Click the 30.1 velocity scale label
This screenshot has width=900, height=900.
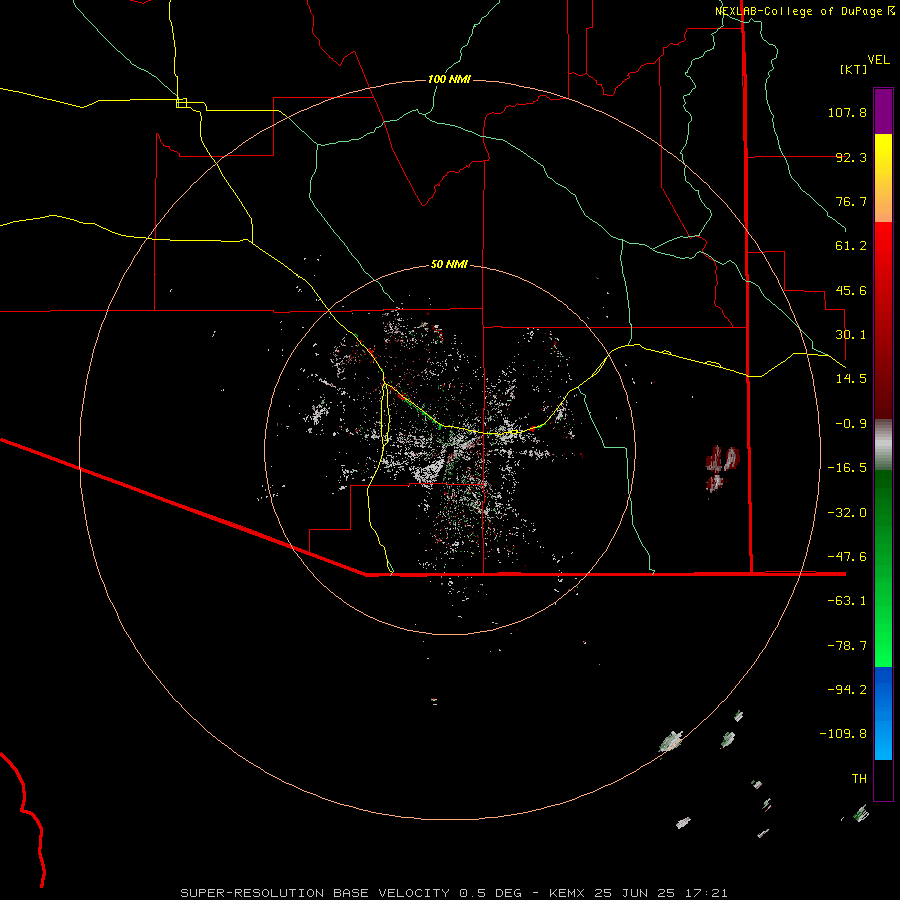851,335
